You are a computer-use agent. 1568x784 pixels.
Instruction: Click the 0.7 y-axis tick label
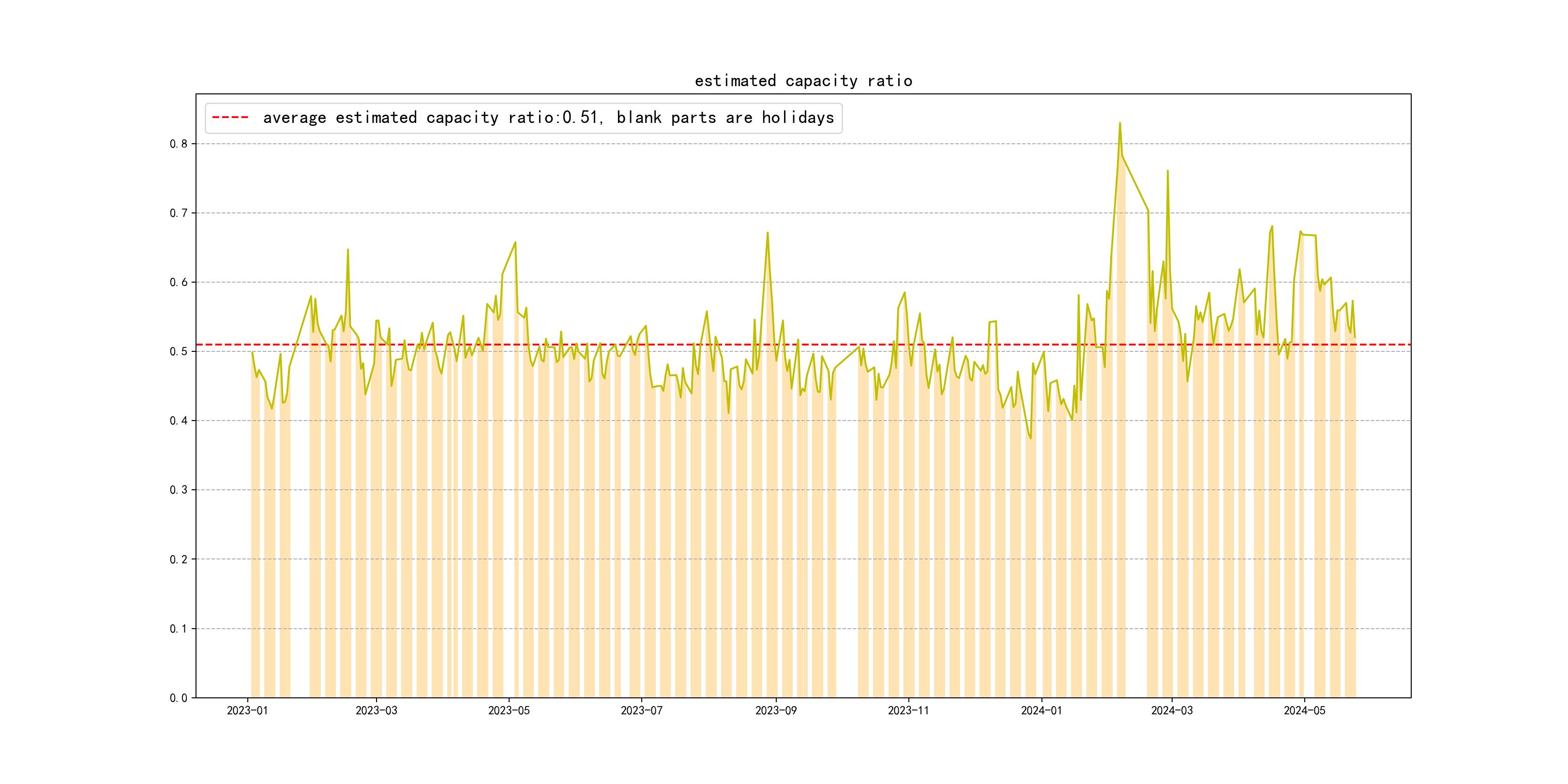coord(179,213)
